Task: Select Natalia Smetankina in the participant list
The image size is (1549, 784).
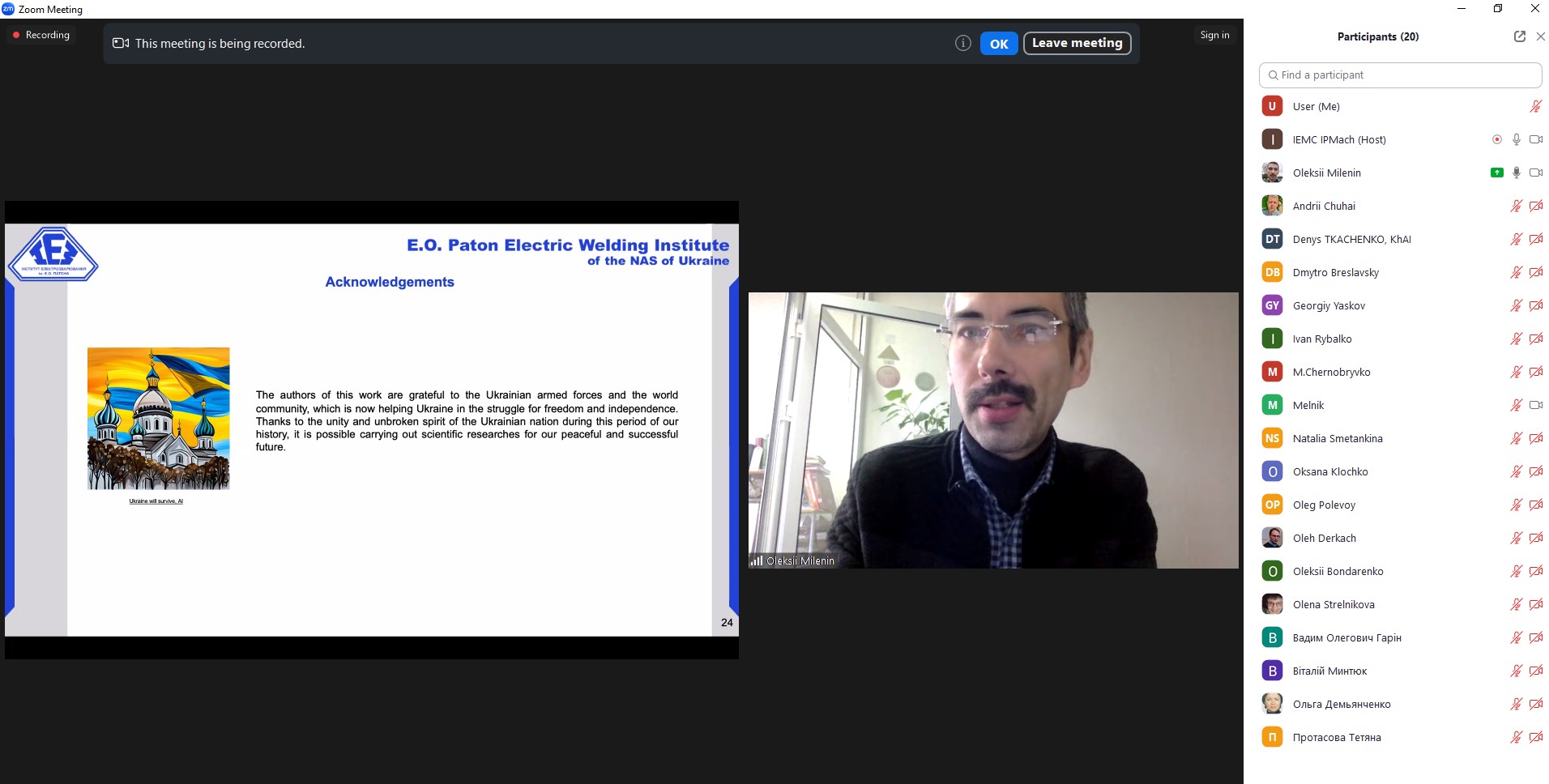Action: (1337, 438)
